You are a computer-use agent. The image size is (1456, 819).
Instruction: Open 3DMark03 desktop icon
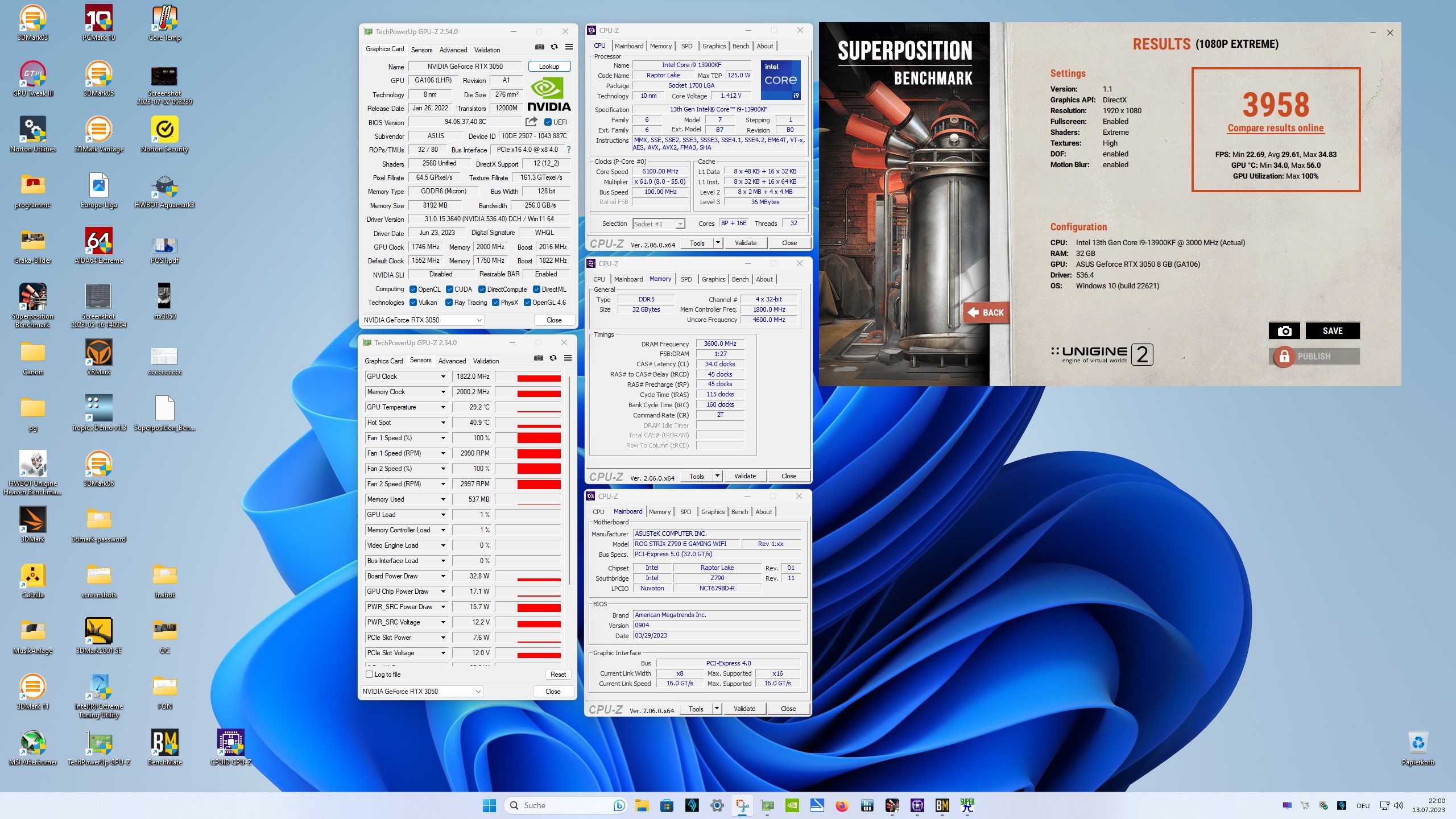pos(32,23)
